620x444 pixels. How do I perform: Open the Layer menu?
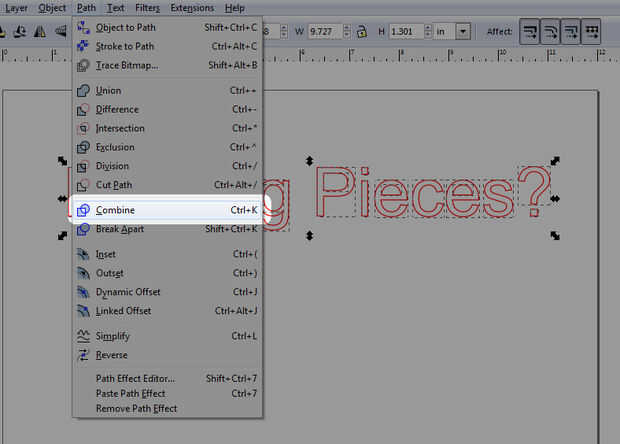[x=15, y=8]
